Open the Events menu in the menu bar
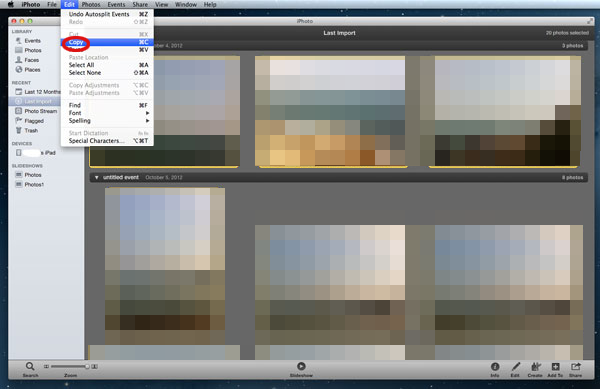This screenshot has height=389, width=600. (x=116, y=4)
